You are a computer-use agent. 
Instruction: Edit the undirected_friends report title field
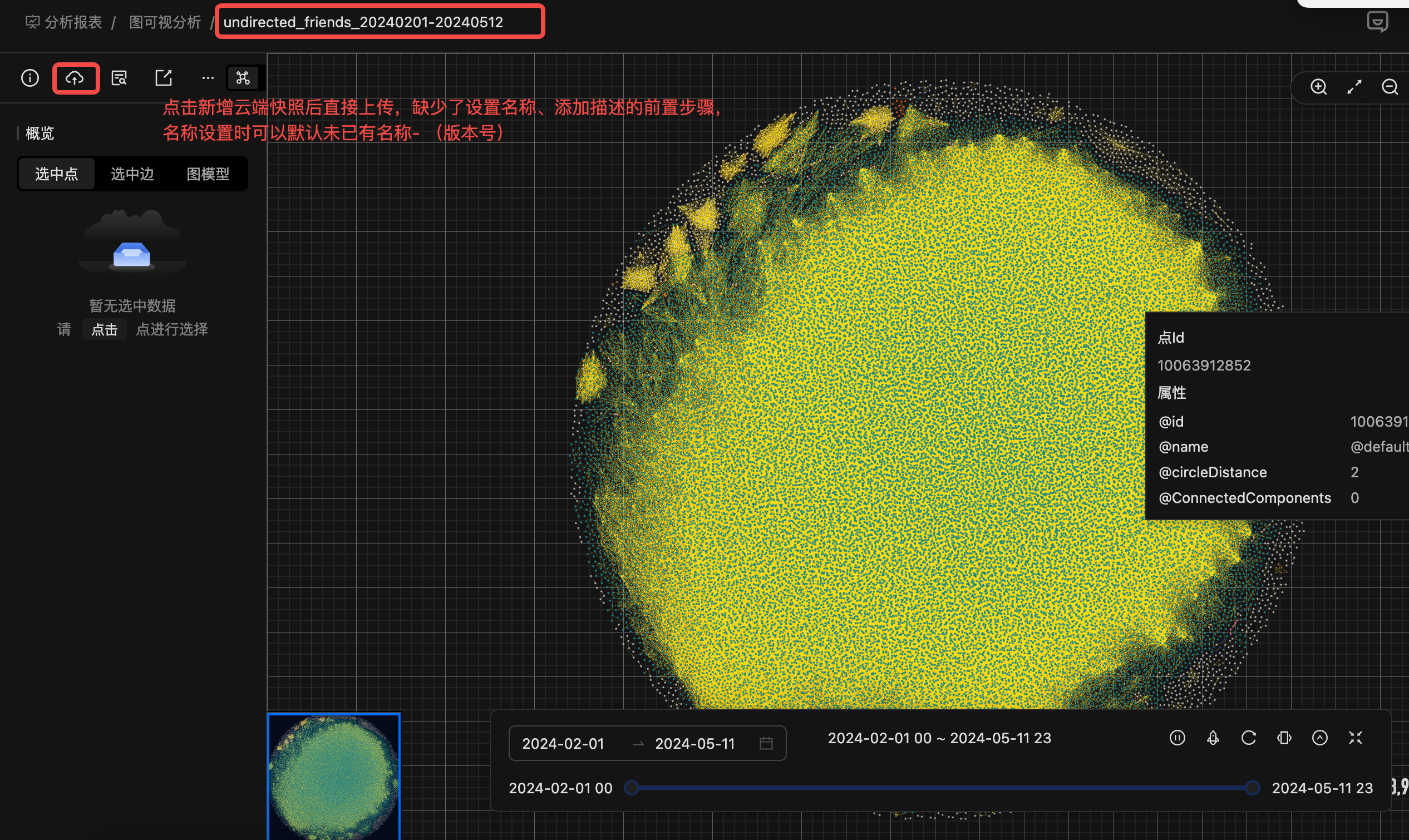point(380,22)
